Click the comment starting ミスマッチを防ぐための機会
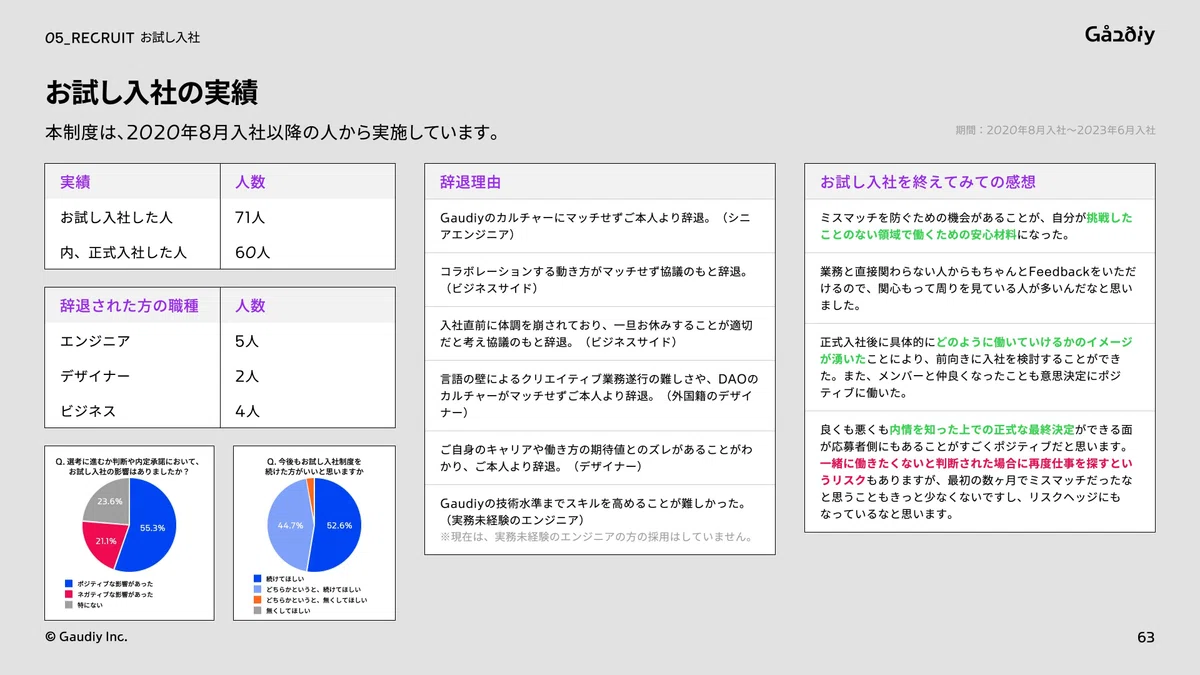 point(976,226)
